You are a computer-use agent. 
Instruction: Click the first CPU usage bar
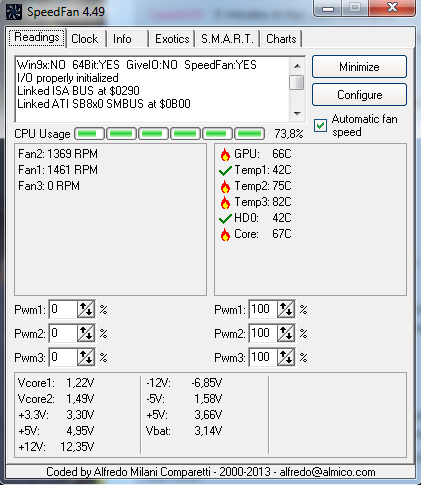point(89,134)
